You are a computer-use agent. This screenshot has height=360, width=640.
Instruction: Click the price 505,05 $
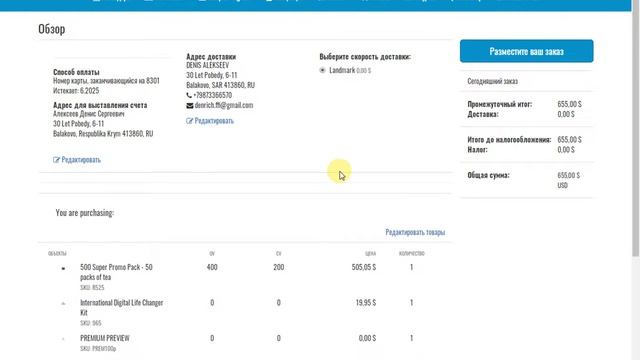[x=364, y=267]
